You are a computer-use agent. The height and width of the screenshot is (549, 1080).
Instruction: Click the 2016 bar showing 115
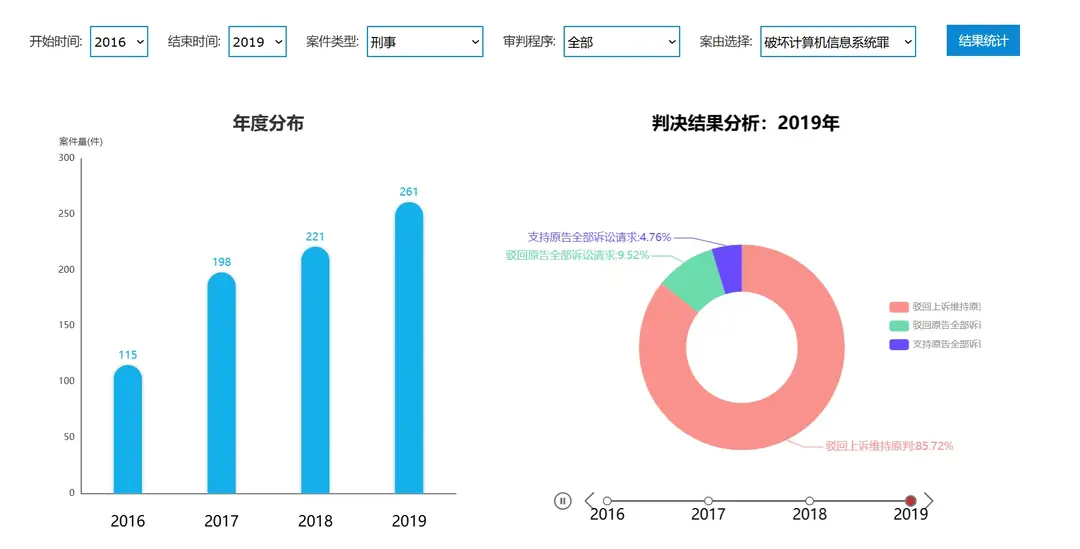point(128,430)
